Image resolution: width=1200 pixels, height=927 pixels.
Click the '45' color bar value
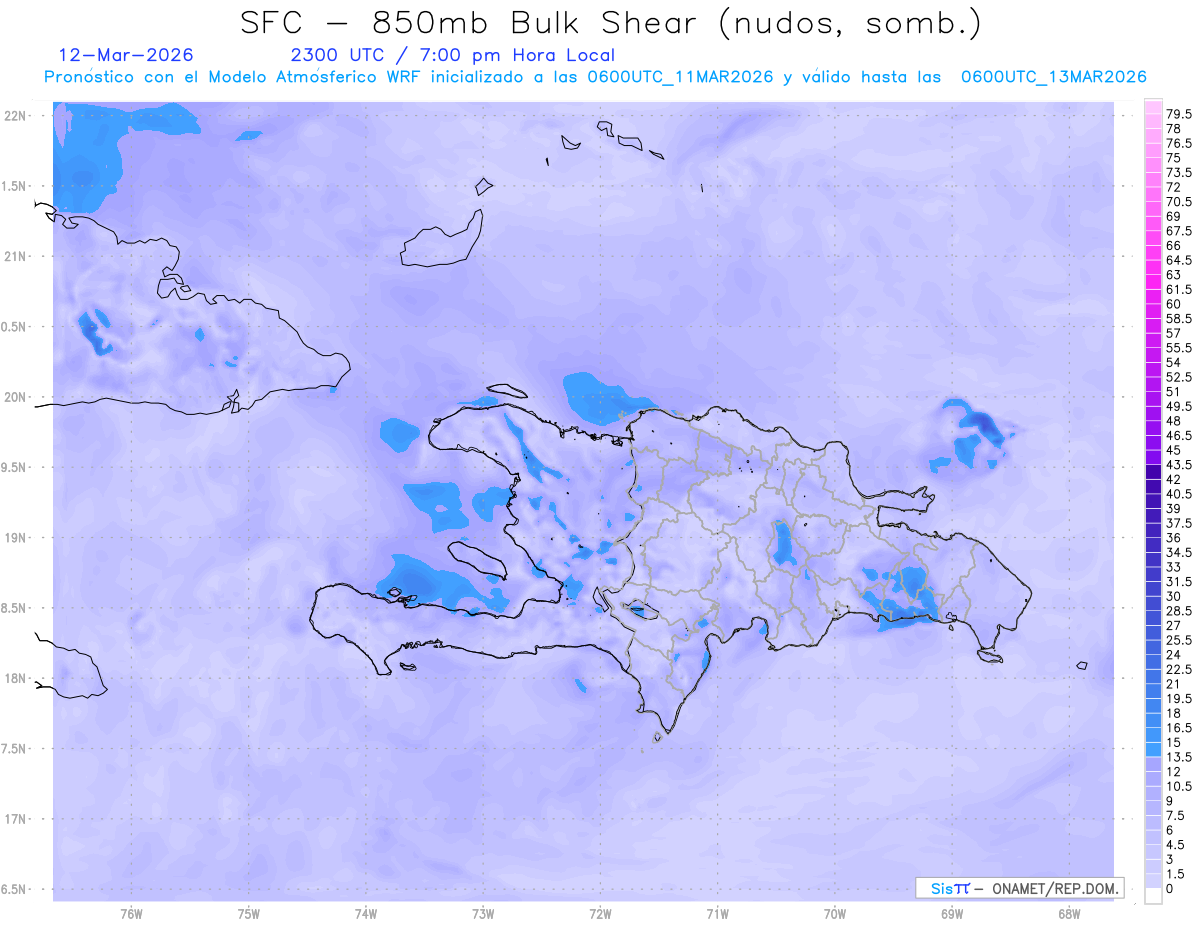(x=1174, y=450)
